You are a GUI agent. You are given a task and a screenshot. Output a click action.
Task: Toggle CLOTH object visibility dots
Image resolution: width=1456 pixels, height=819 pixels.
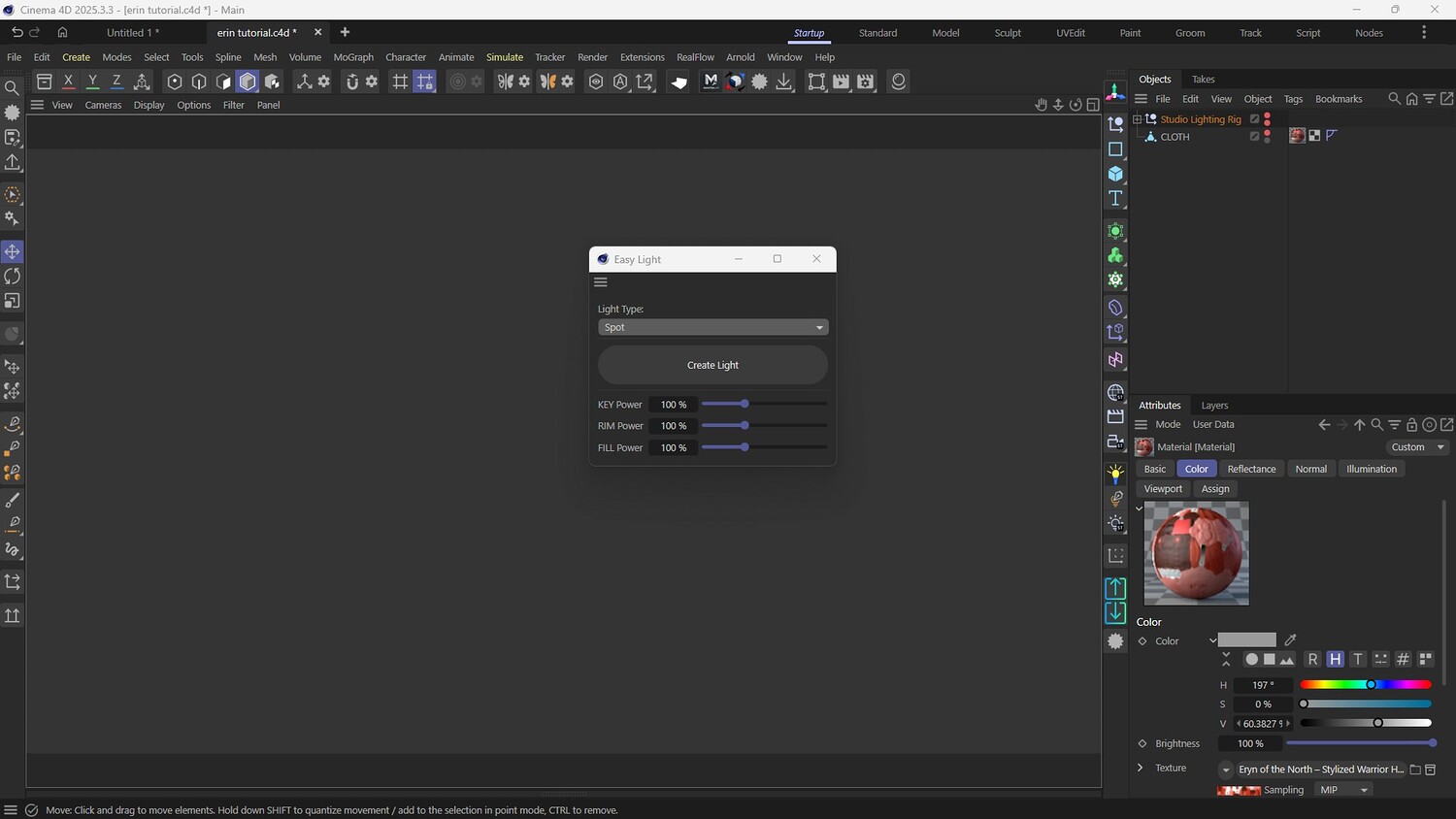[x=1267, y=137]
